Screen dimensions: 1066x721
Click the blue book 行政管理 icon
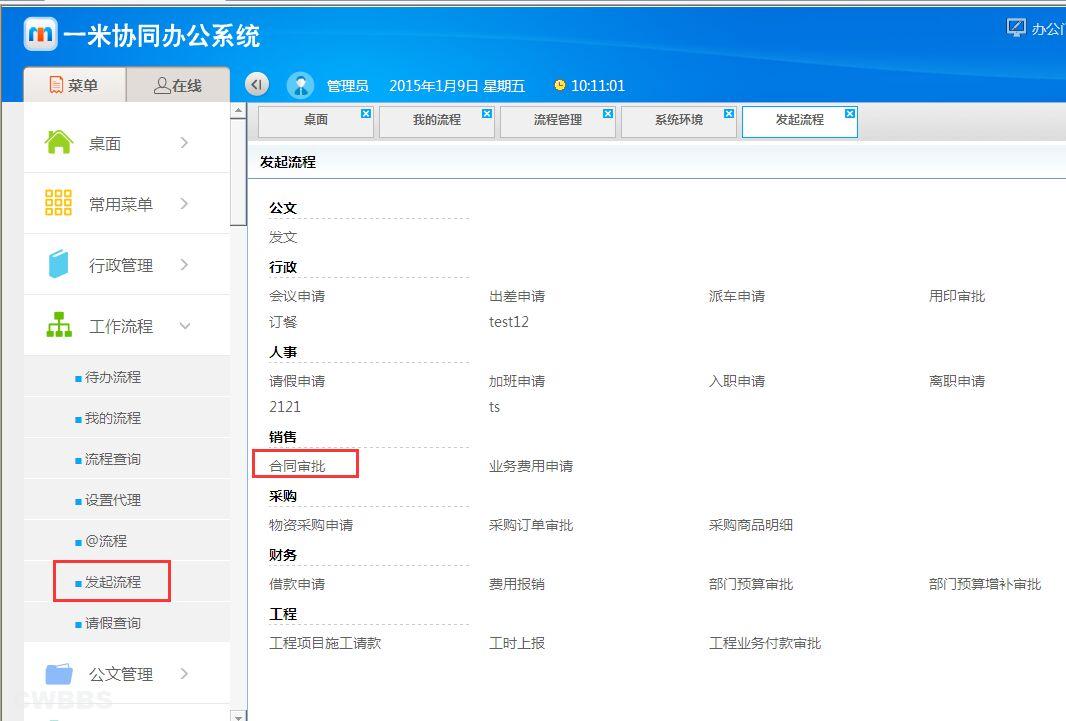[x=58, y=264]
